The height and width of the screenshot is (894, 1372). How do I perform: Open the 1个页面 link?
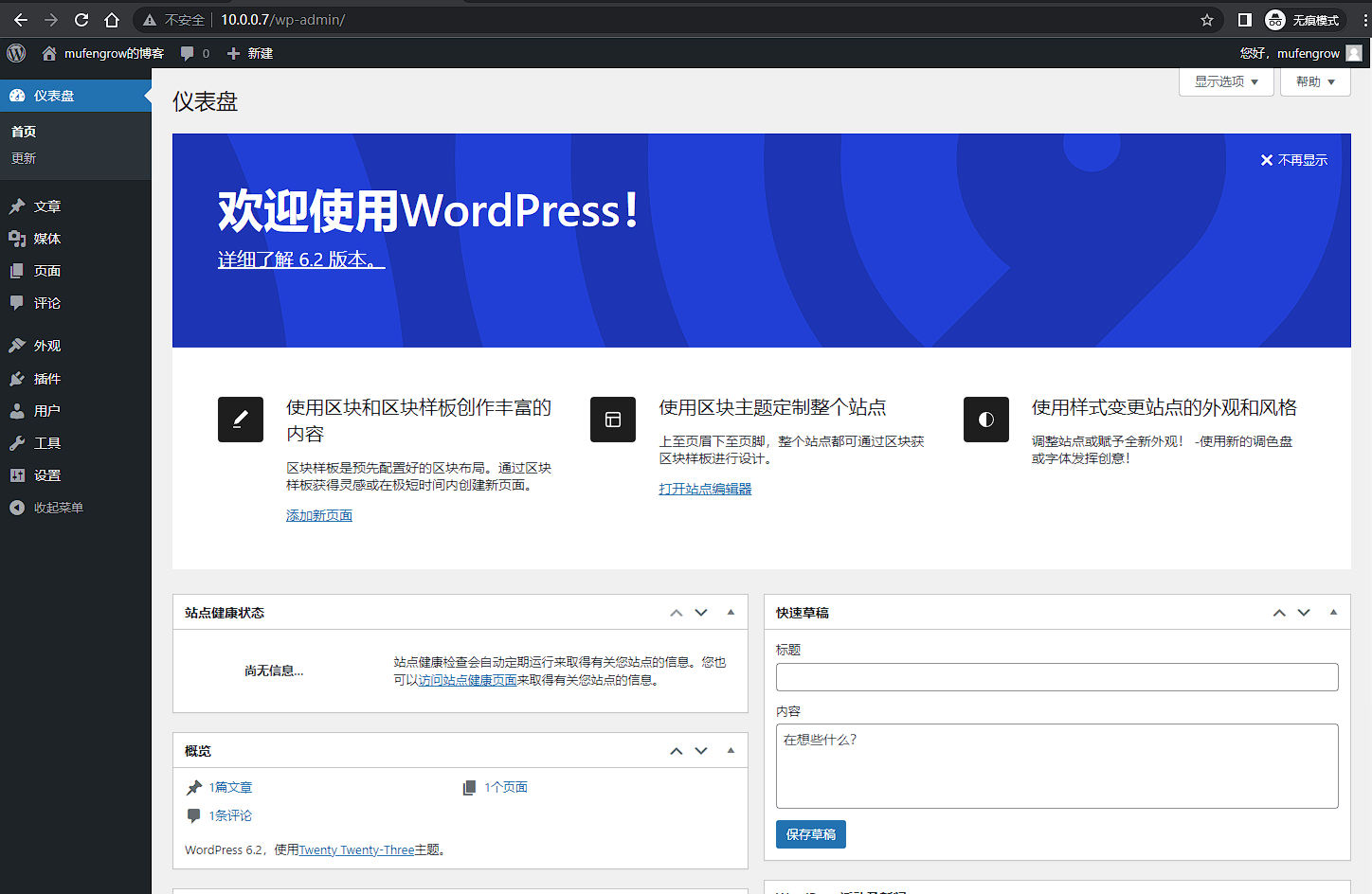pyautogui.click(x=506, y=787)
